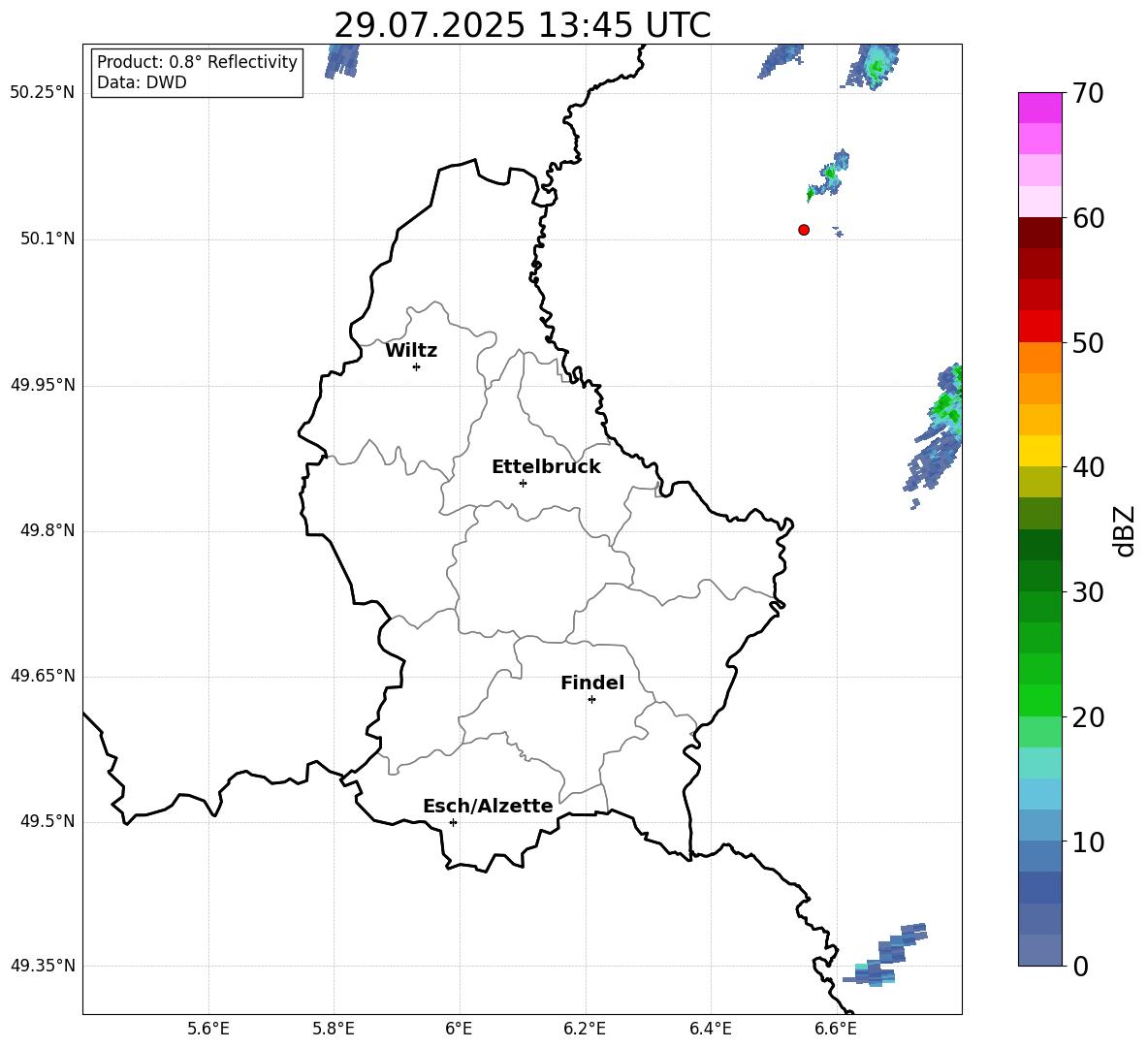Screen dimensions: 1148x1048
Task: Click the Esch/Alzette station cross marker
Action: pyautogui.click(x=453, y=822)
